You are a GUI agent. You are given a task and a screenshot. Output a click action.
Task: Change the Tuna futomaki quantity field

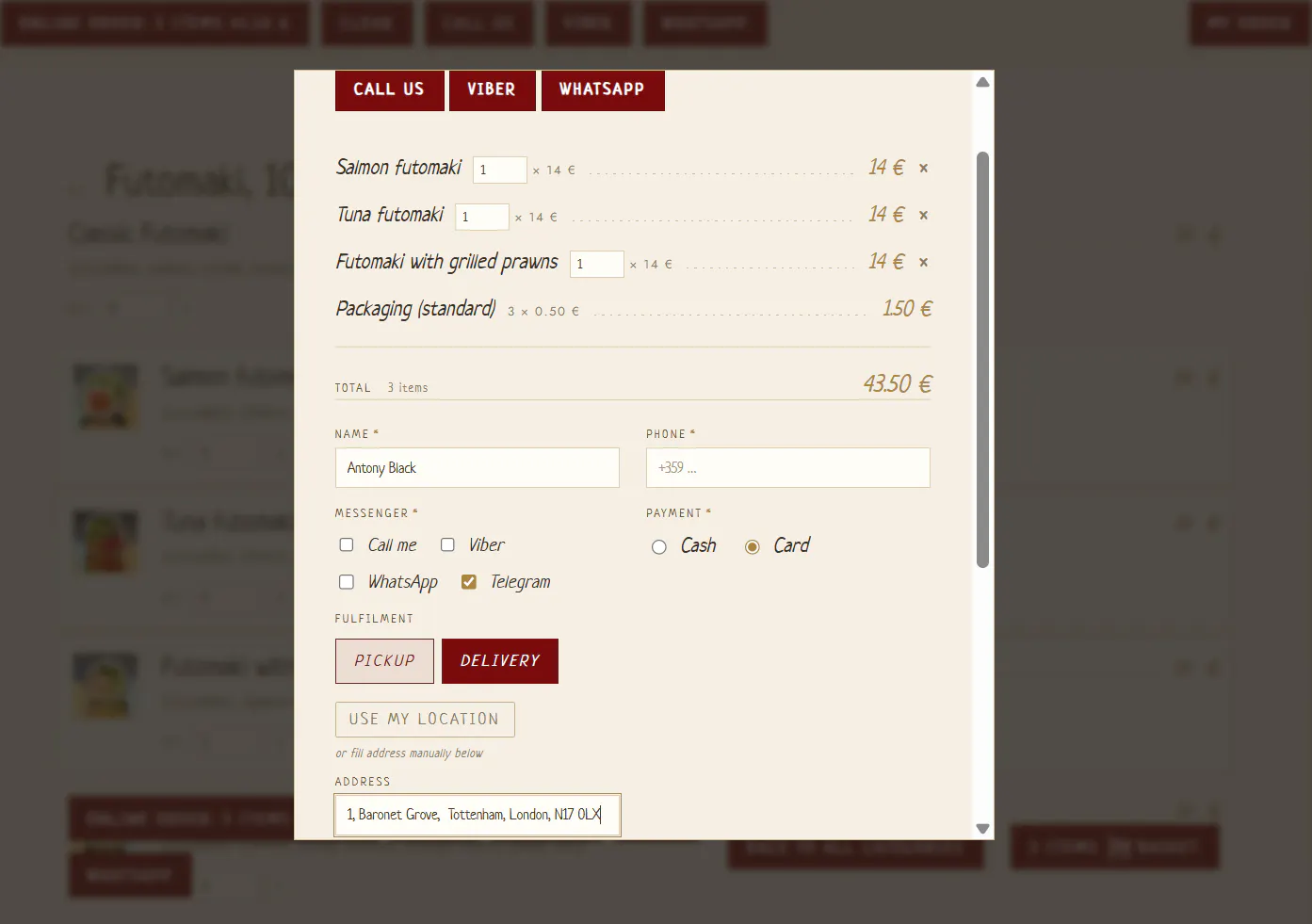[481, 217]
